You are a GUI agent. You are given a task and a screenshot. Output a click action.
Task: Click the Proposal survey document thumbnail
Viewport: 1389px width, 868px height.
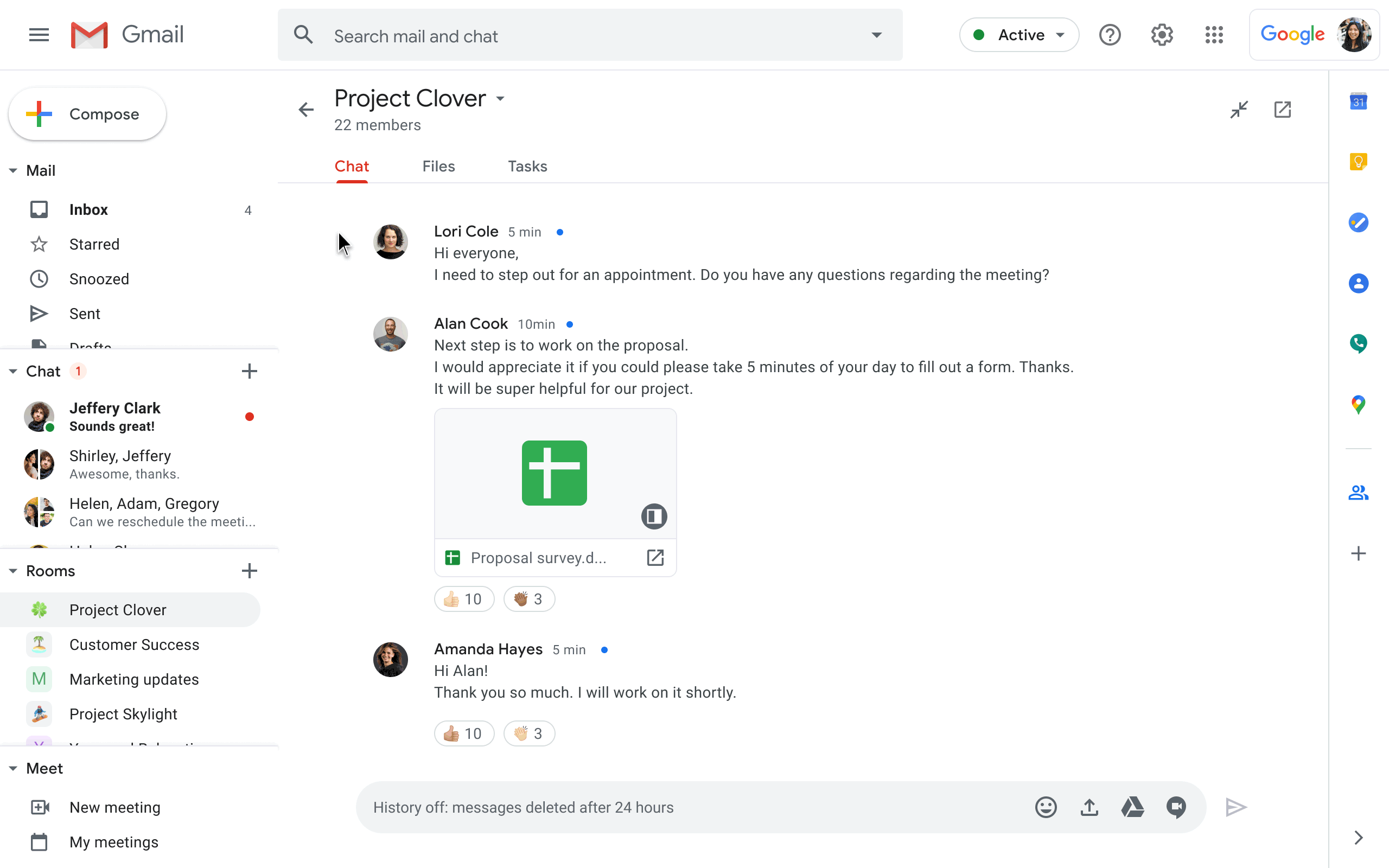554,472
